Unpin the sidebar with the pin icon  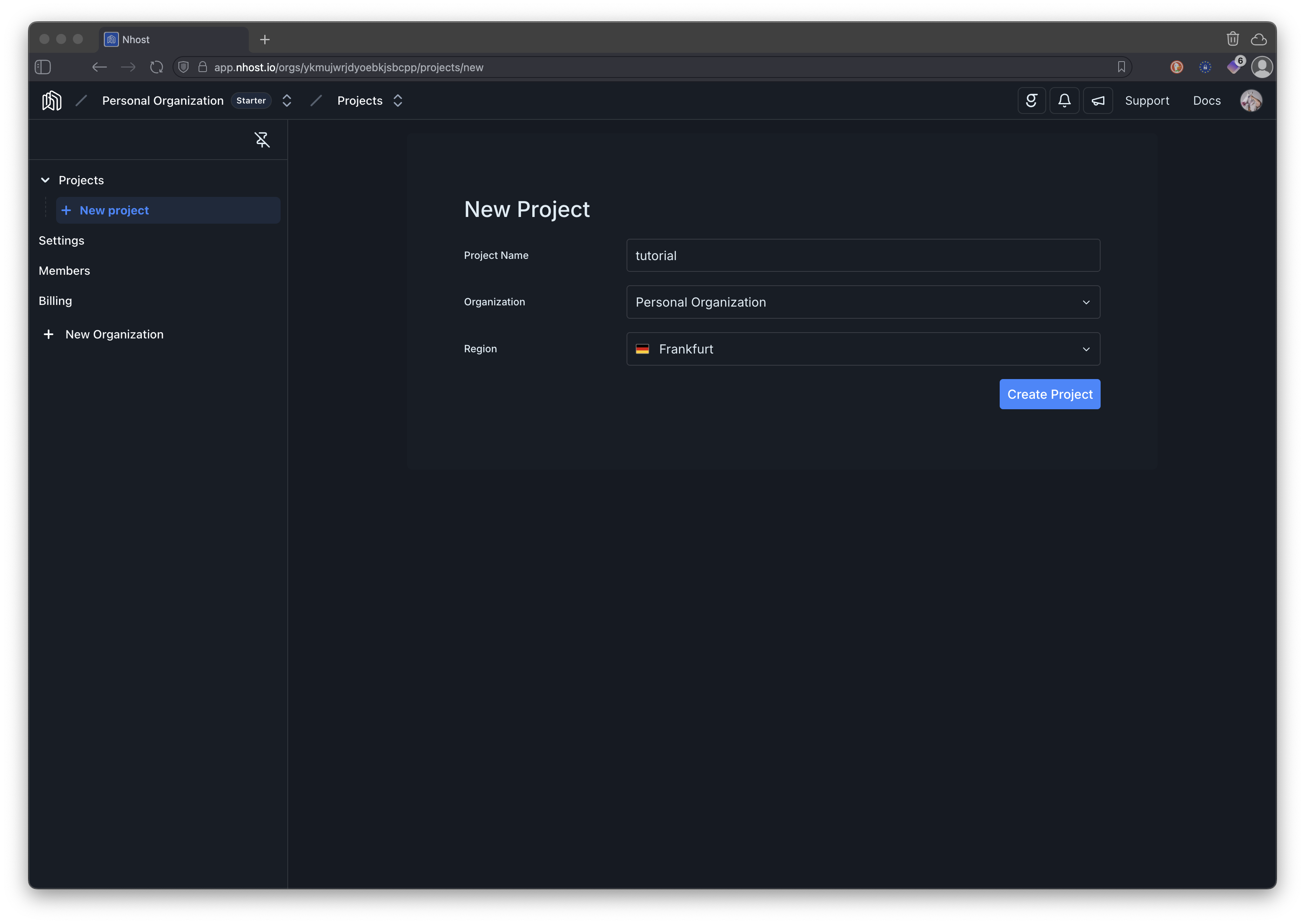262,139
